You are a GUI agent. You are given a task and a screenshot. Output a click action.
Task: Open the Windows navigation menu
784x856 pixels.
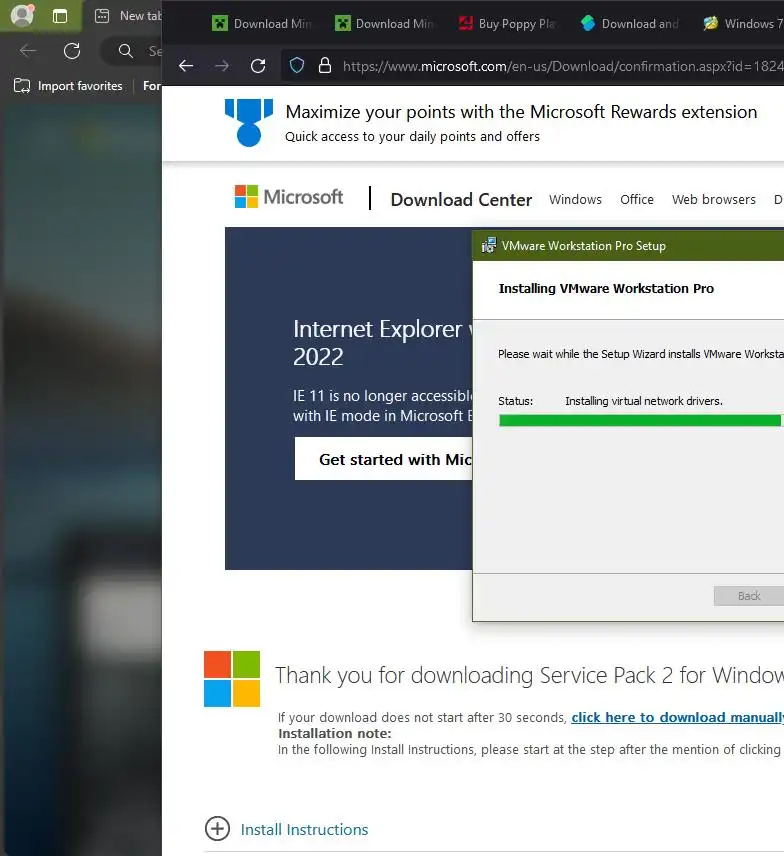coord(575,199)
